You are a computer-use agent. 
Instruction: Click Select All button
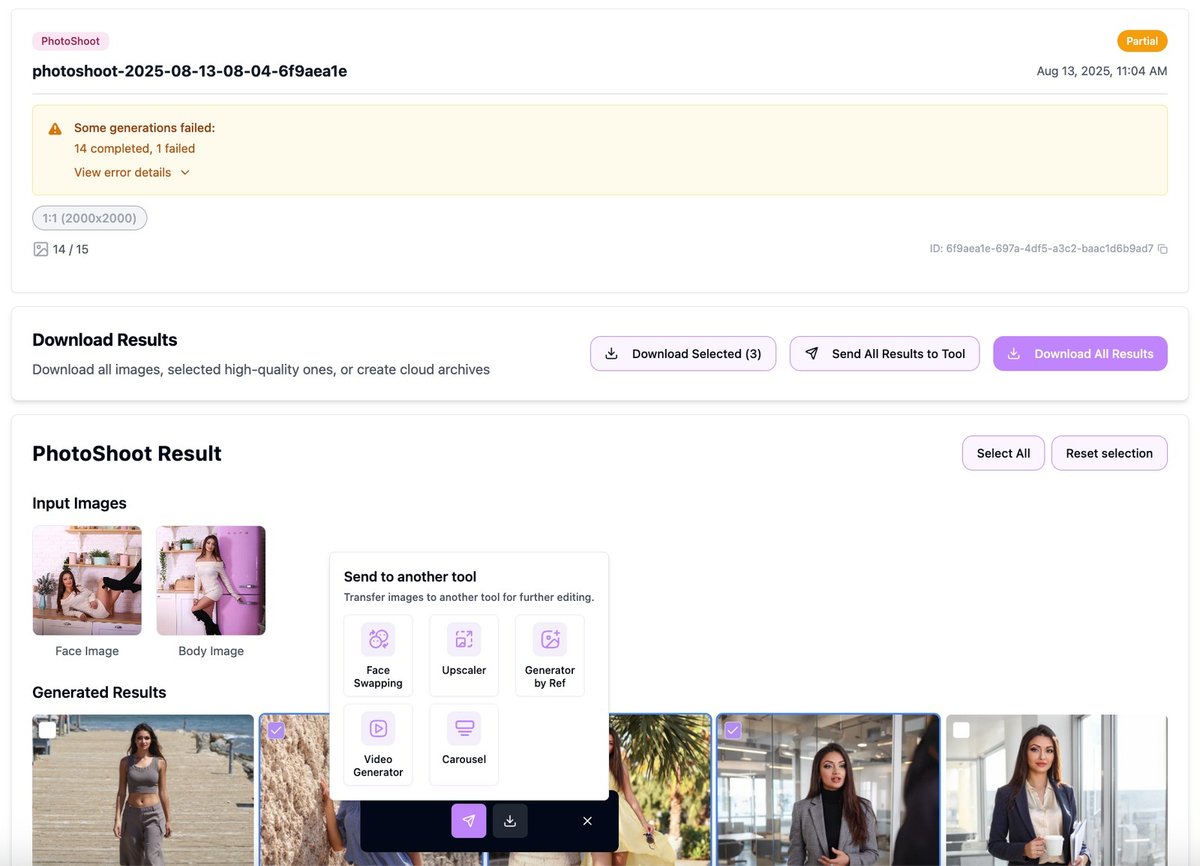pos(1003,453)
